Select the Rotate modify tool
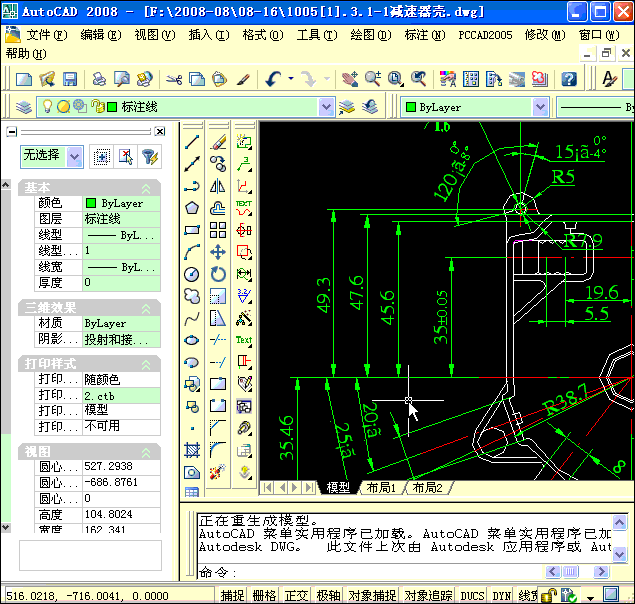Image resolution: width=635 pixels, height=604 pixels. pos(218,274)
